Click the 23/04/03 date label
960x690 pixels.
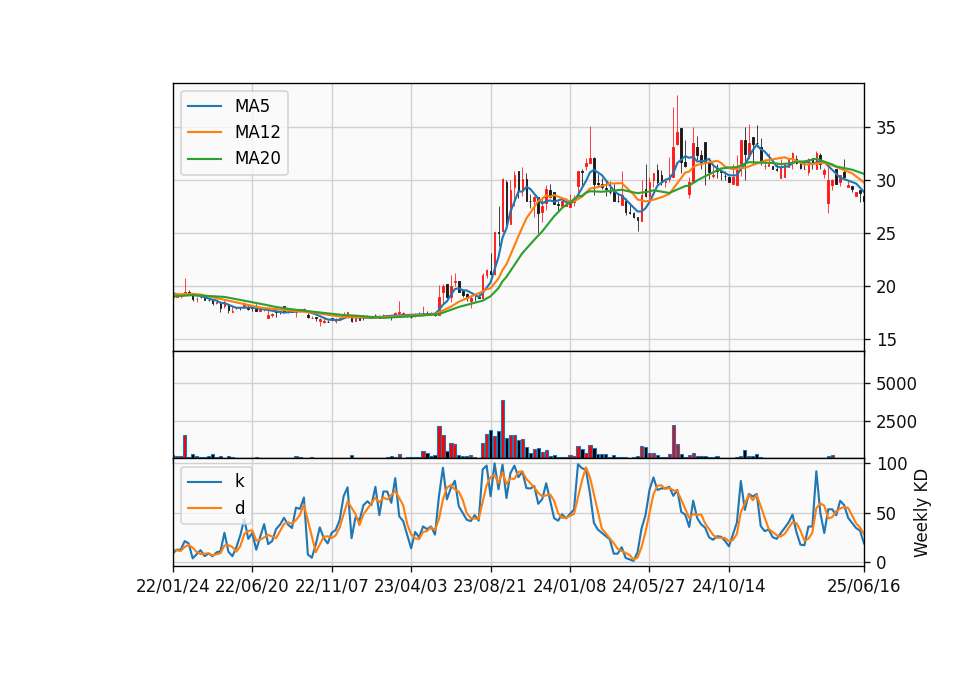coord(411,586)
